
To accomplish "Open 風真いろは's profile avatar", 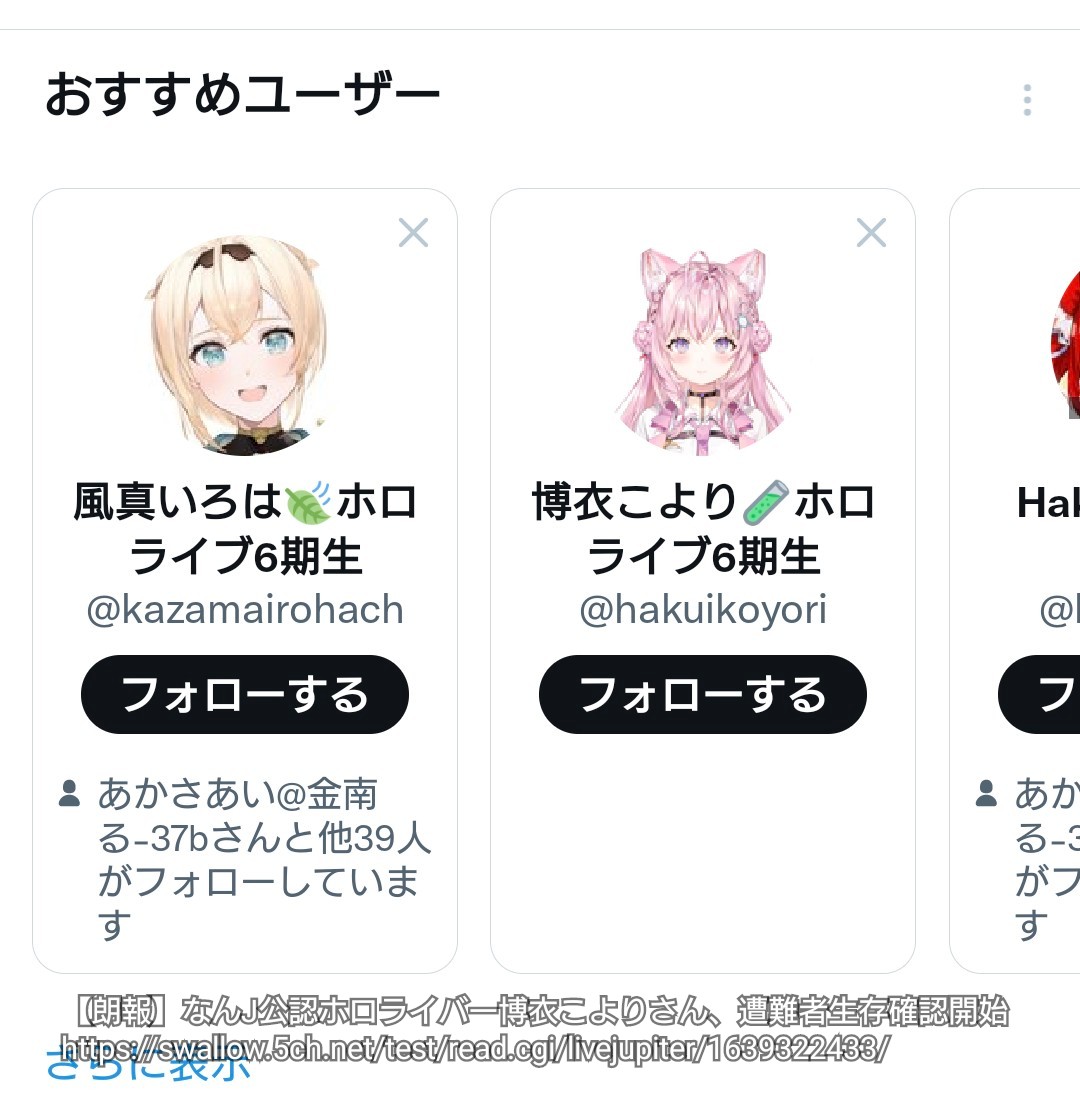I will tap(238, 345).
